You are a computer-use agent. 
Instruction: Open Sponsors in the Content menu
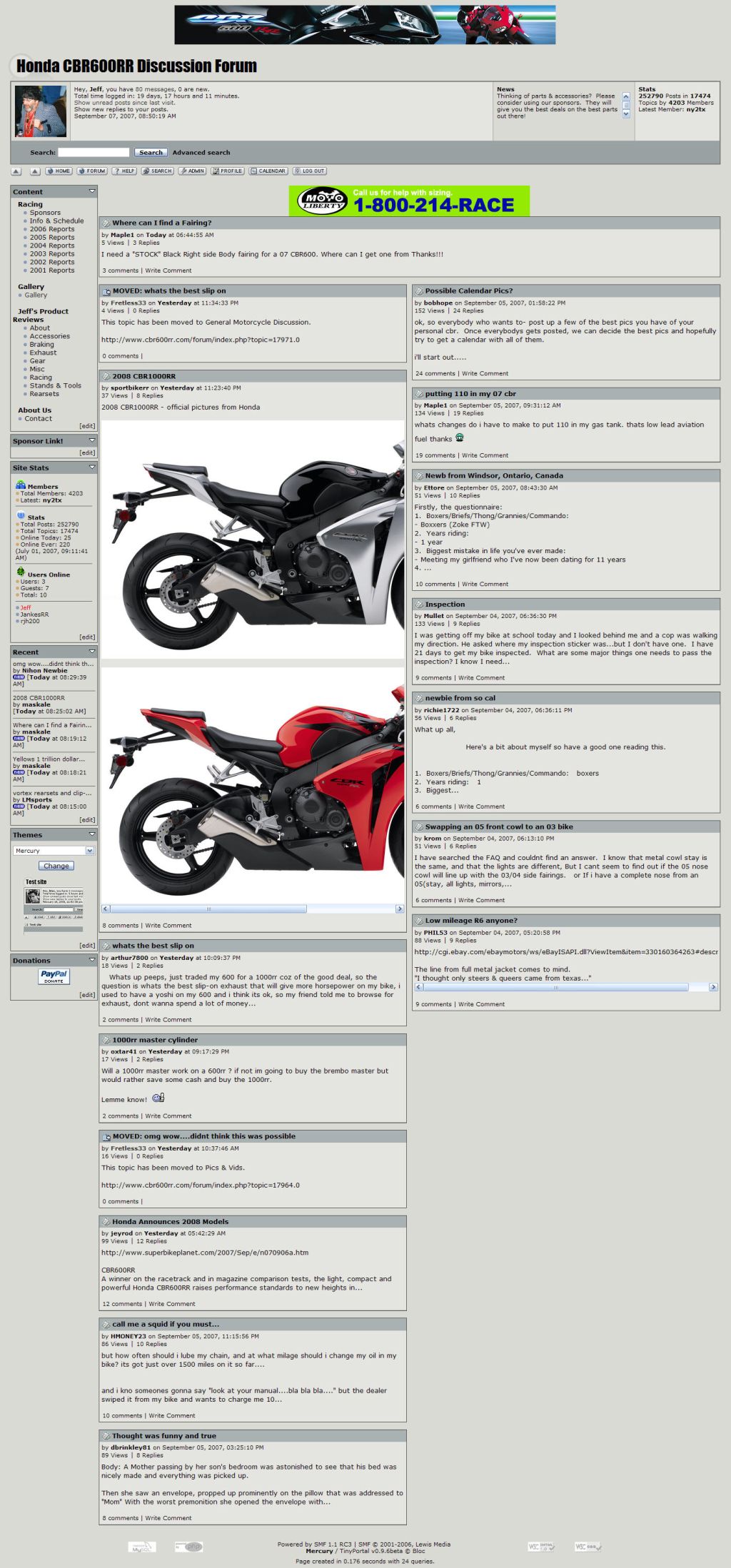coord(45,213)
